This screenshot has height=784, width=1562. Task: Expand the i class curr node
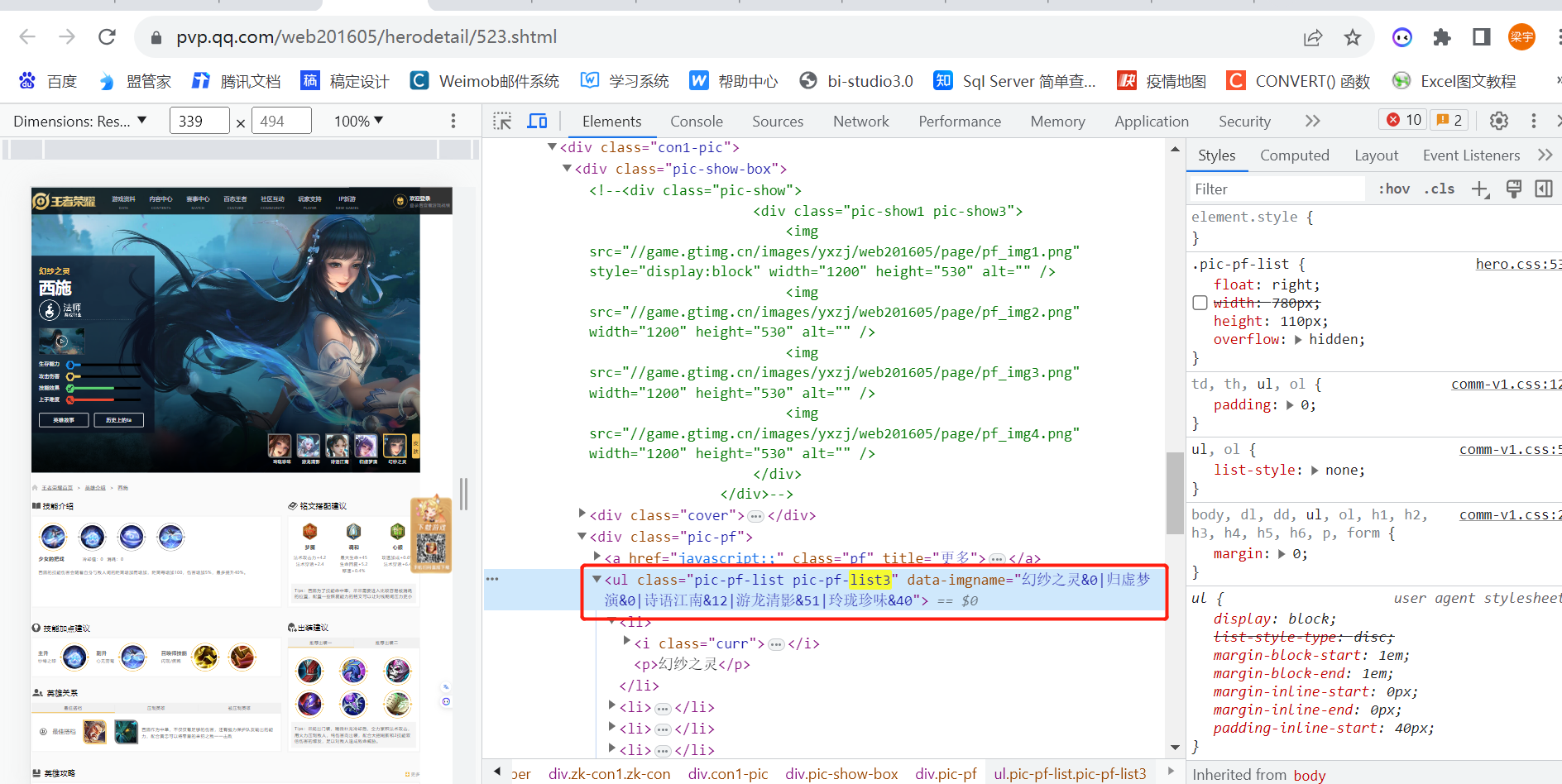point(626,641)
